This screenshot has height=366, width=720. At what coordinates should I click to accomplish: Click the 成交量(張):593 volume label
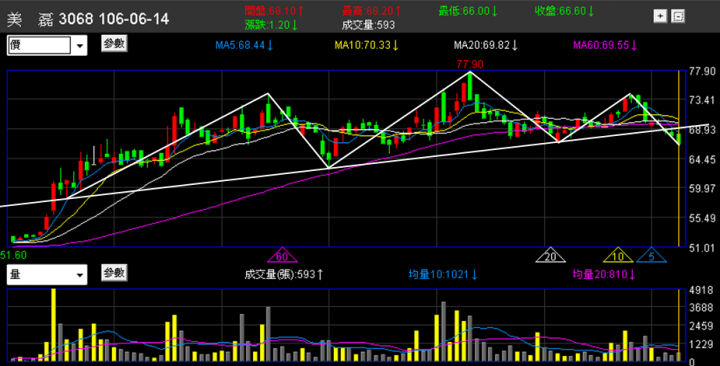point(284,275)
